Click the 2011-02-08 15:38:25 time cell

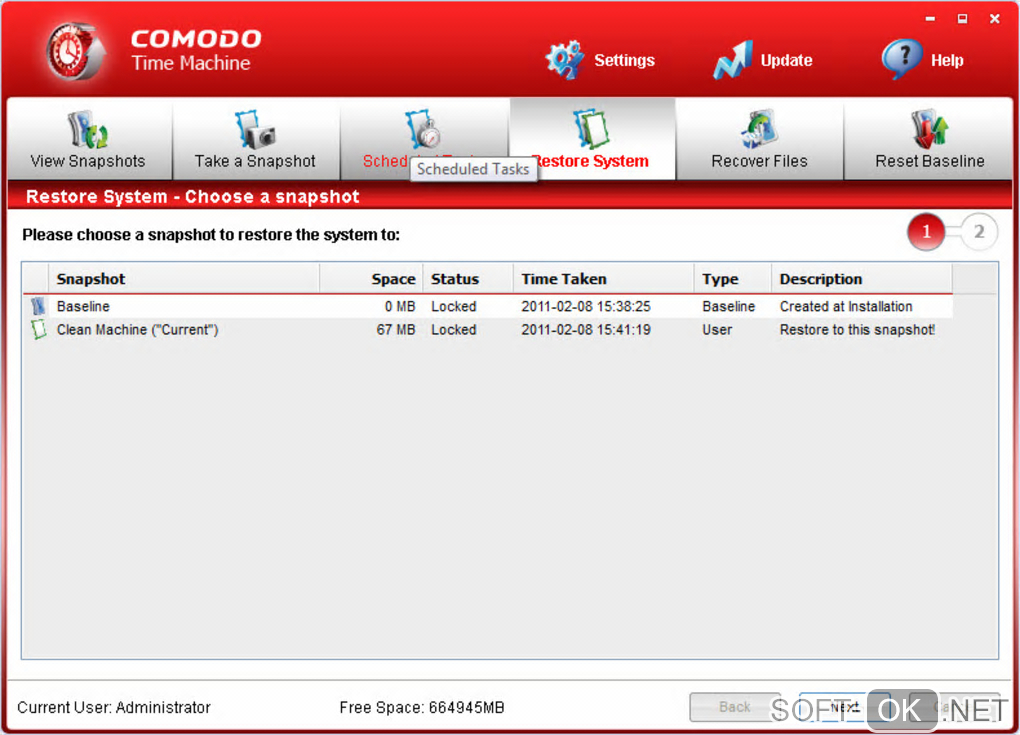[x=586, y=306]
